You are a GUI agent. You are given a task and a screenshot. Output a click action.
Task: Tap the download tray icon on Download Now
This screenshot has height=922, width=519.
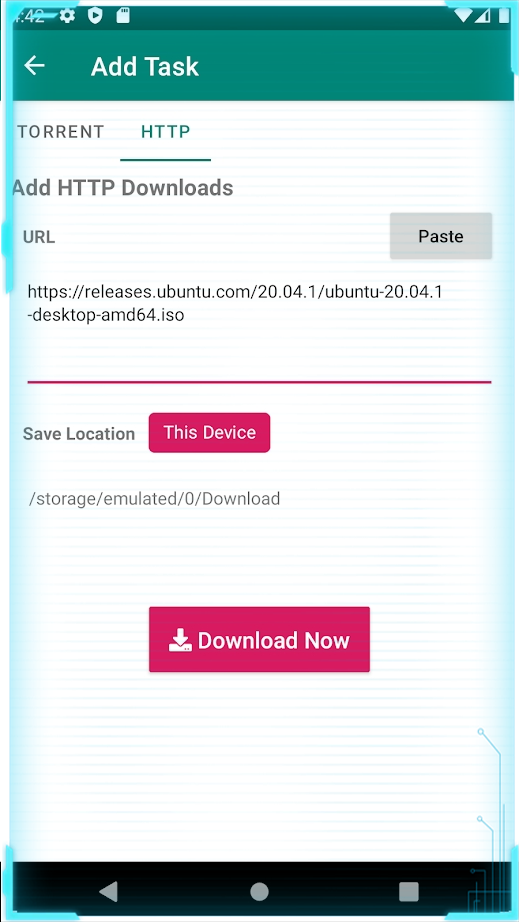tap(180, 640)
